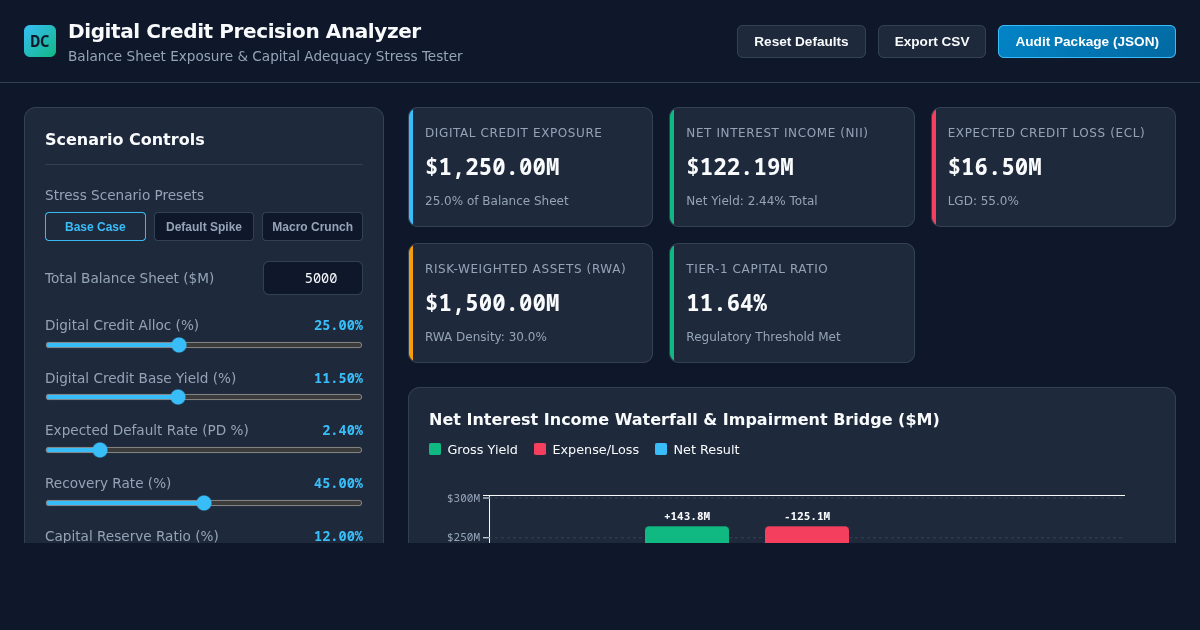Click the Capital Reserve Ratio (%) label

click(132, 536)
